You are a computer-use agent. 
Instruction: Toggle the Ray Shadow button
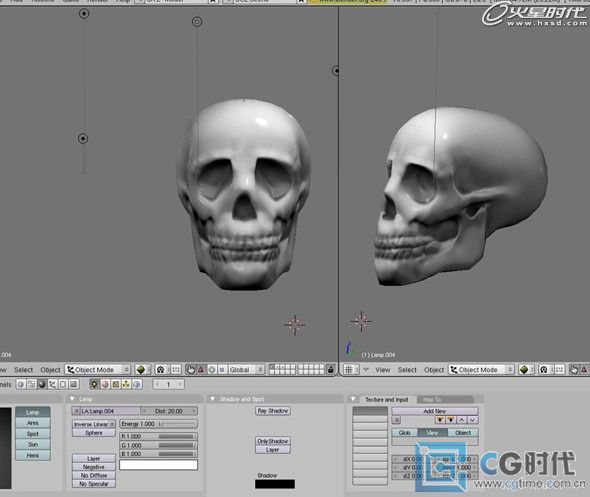click(x=273, y=411)
